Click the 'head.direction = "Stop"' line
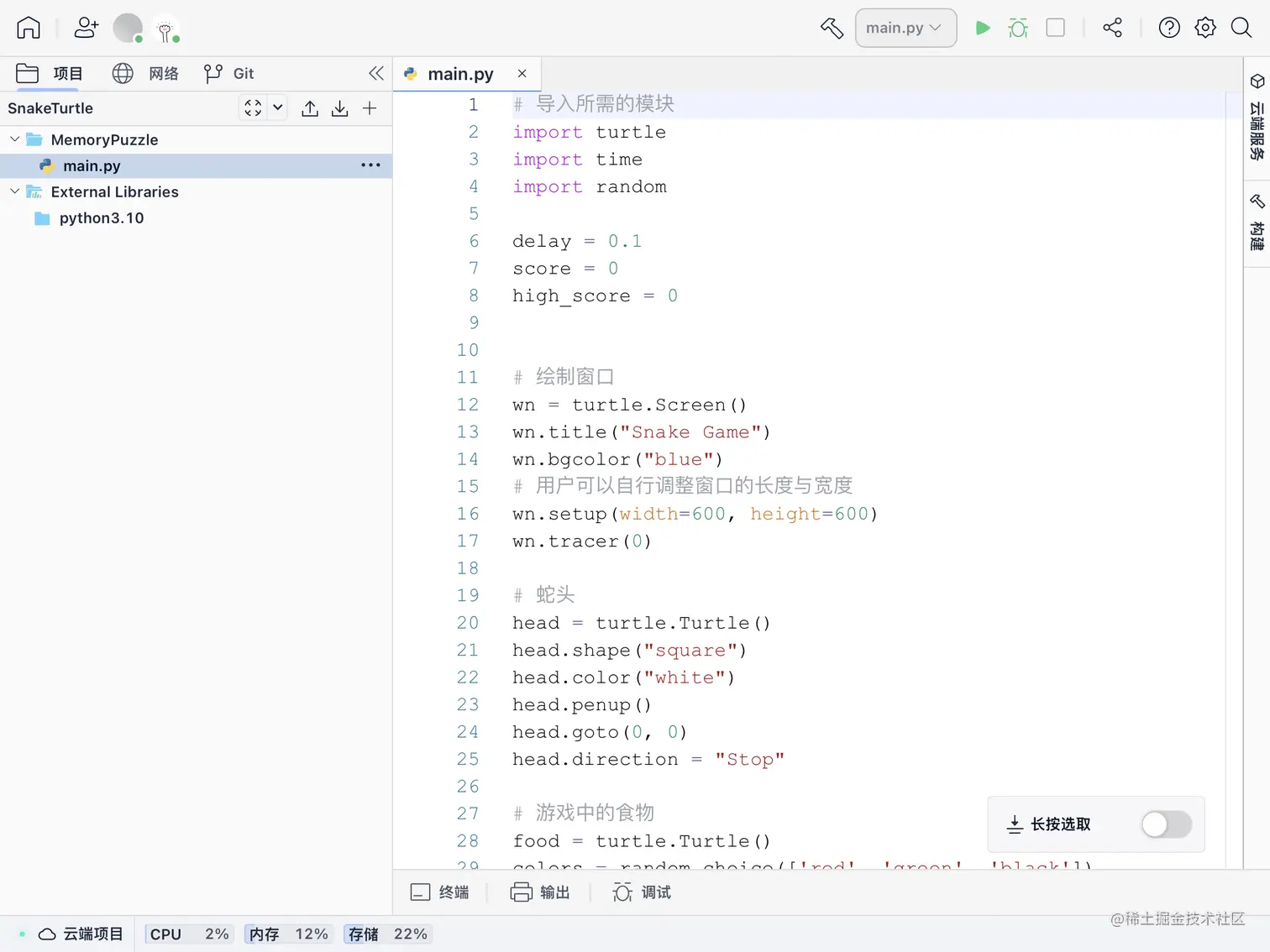Viewport: 1270px width, 952px height. (648, 759)
